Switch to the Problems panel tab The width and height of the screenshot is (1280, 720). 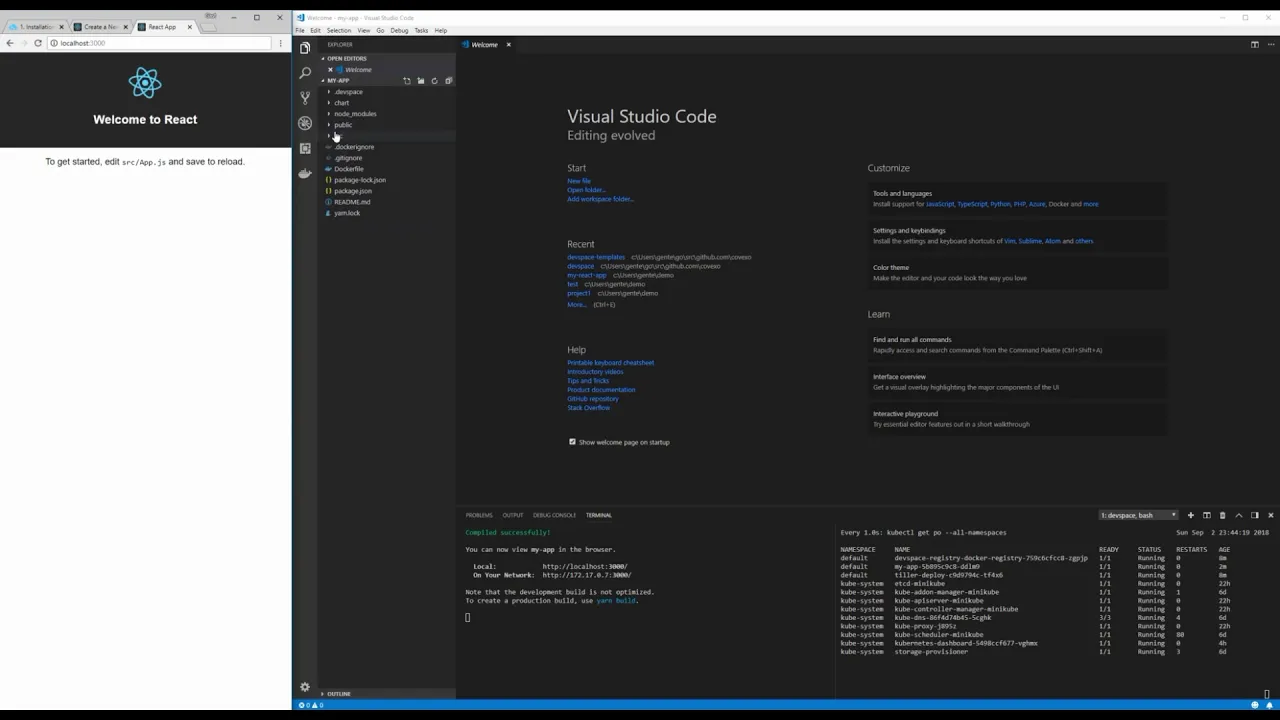[x=479, y=515]
